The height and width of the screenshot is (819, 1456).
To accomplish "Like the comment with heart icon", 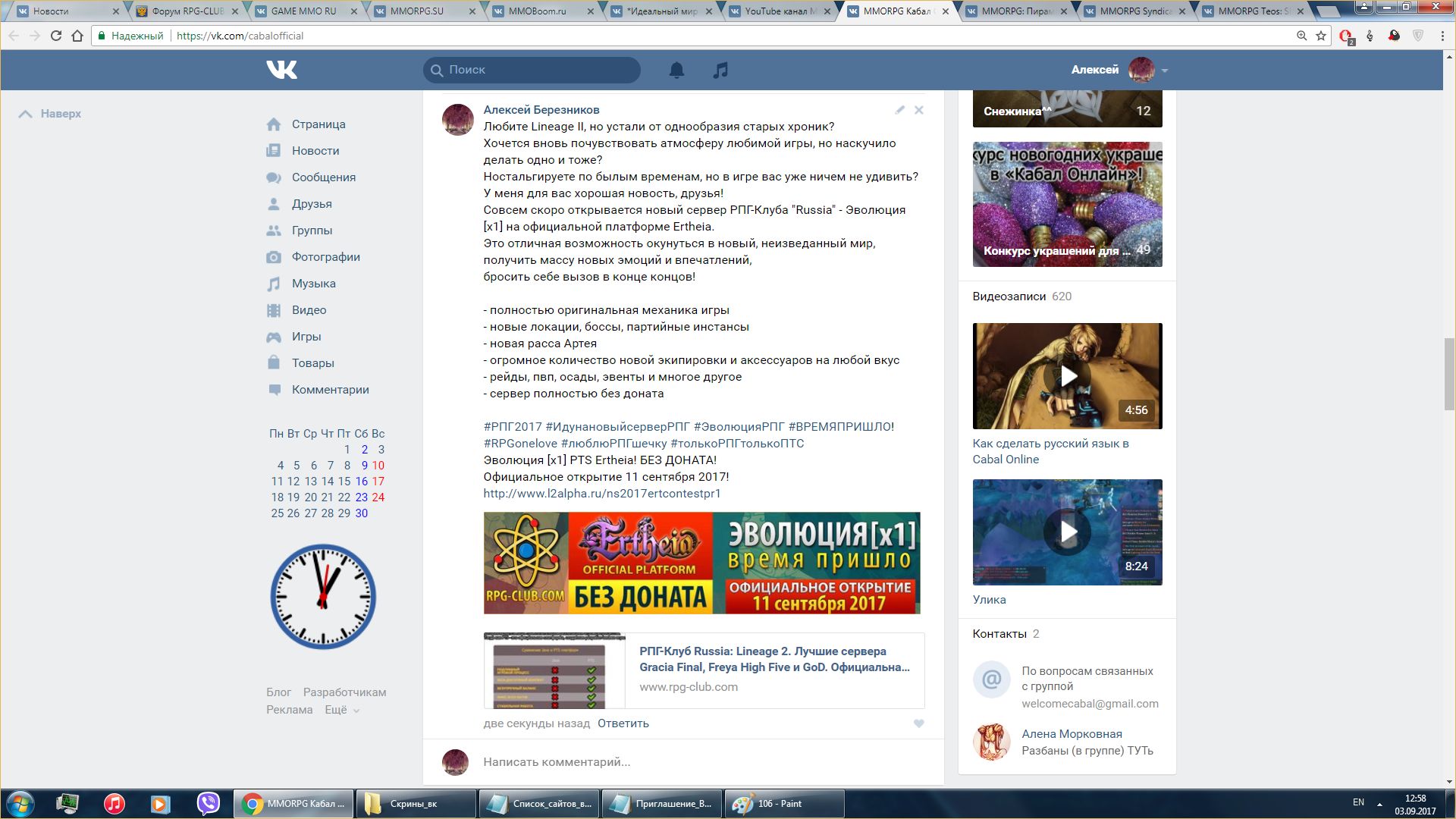I will pos(918,723).
